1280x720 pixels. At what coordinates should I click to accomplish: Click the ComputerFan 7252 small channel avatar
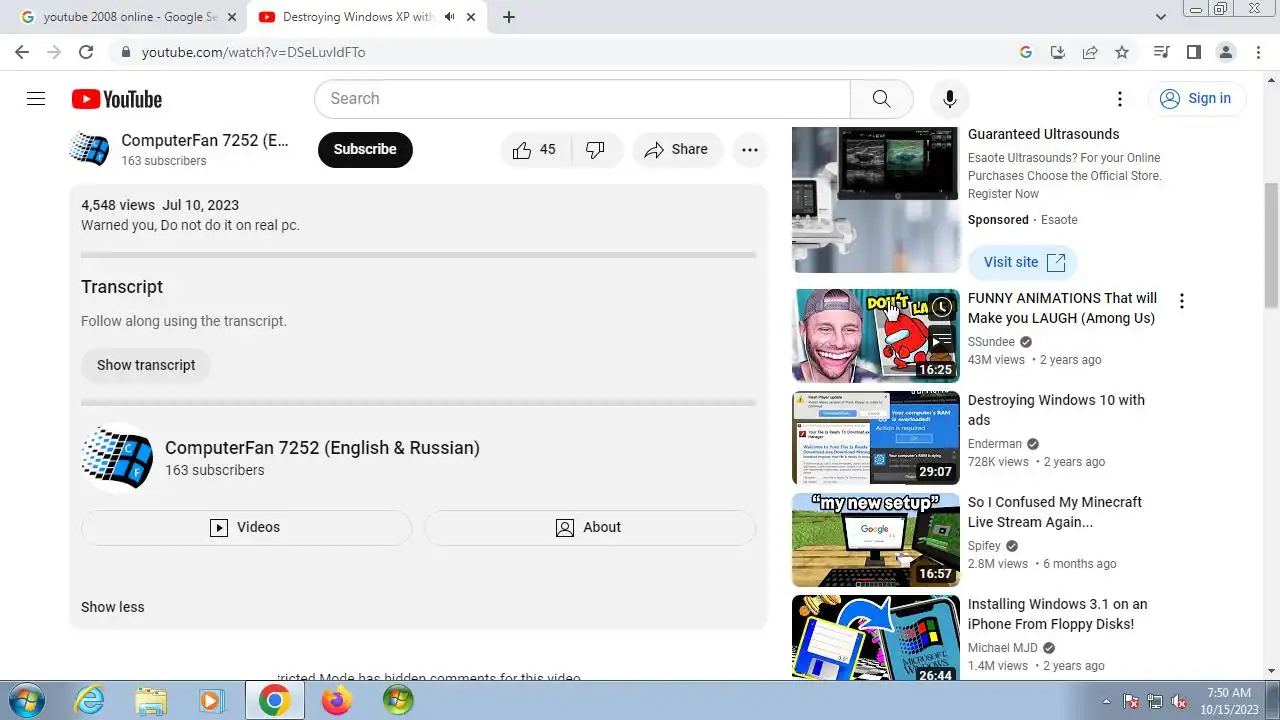pos(89,149)
